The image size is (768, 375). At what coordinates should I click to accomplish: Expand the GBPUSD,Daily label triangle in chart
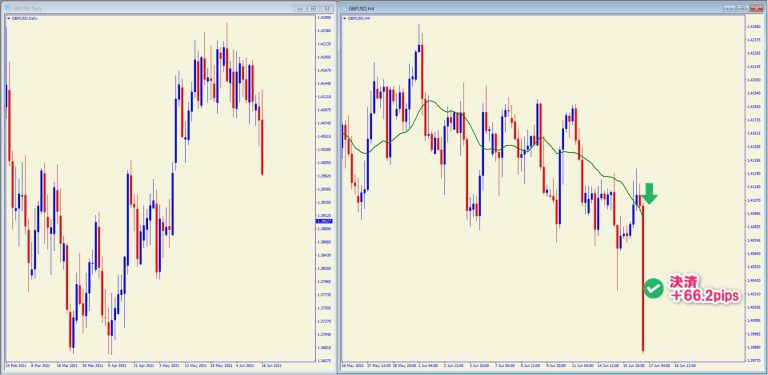[x=8, y=18]
